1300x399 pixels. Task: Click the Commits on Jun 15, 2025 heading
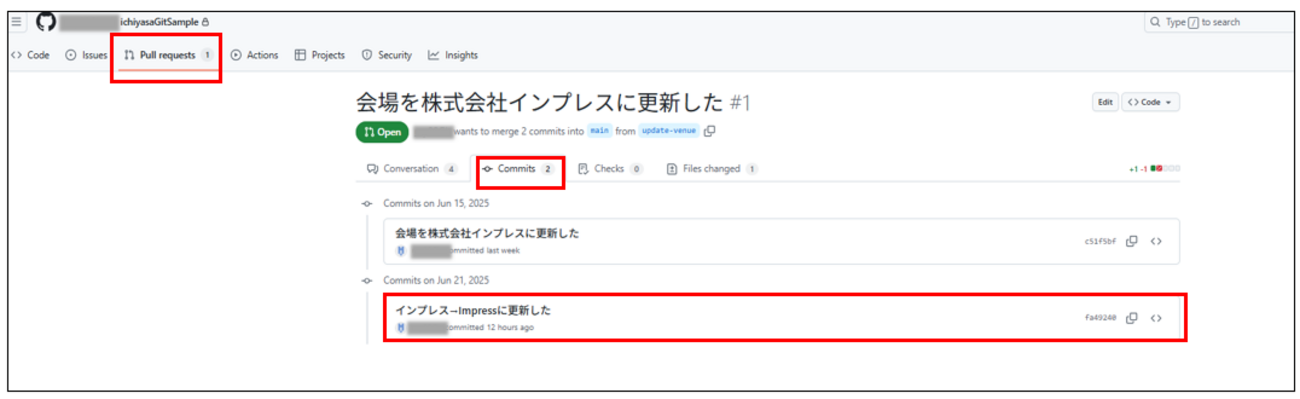tap(436, 203)
